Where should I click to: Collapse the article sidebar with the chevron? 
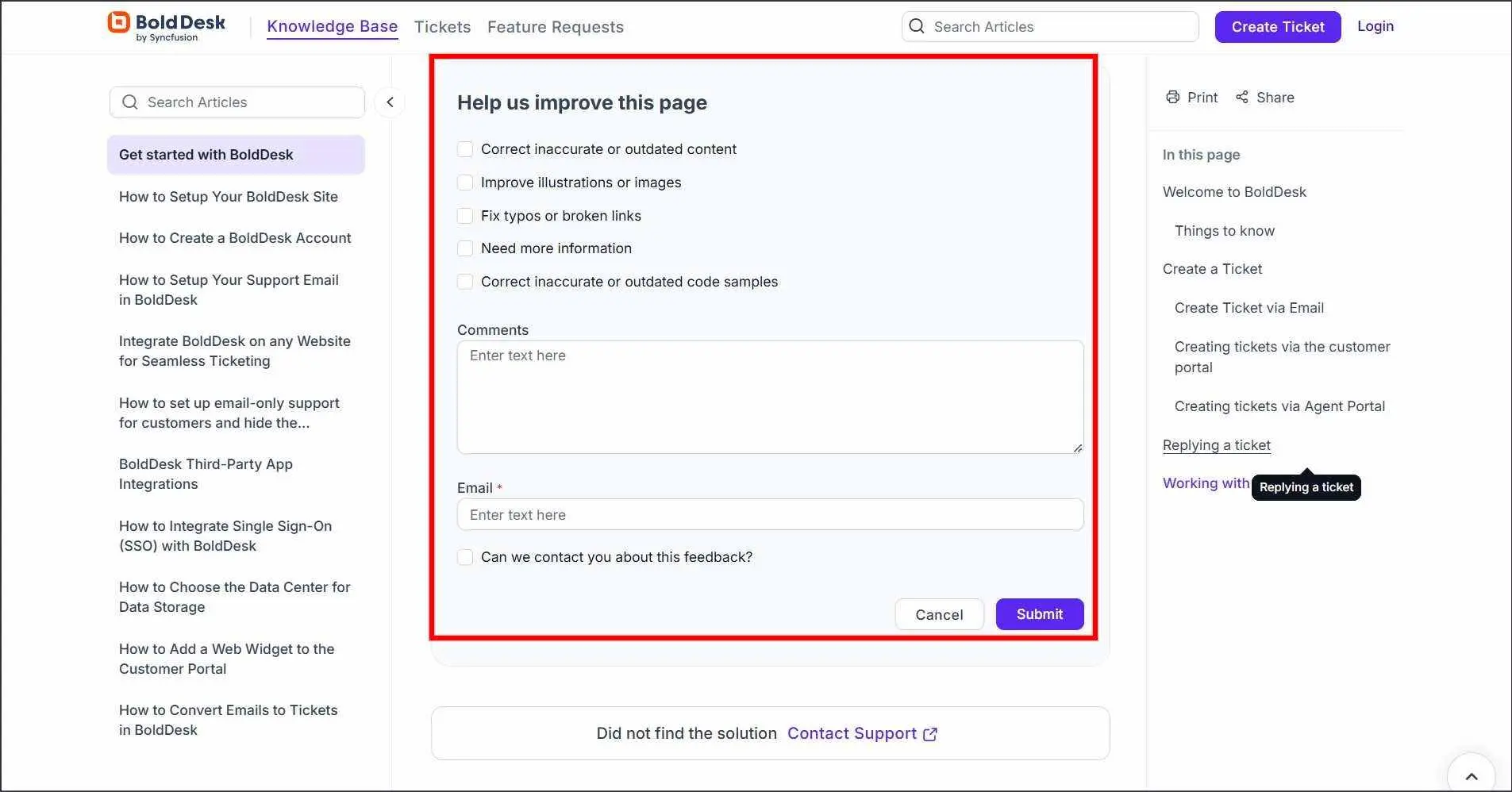pyautogui.click(x=390, y=102)
